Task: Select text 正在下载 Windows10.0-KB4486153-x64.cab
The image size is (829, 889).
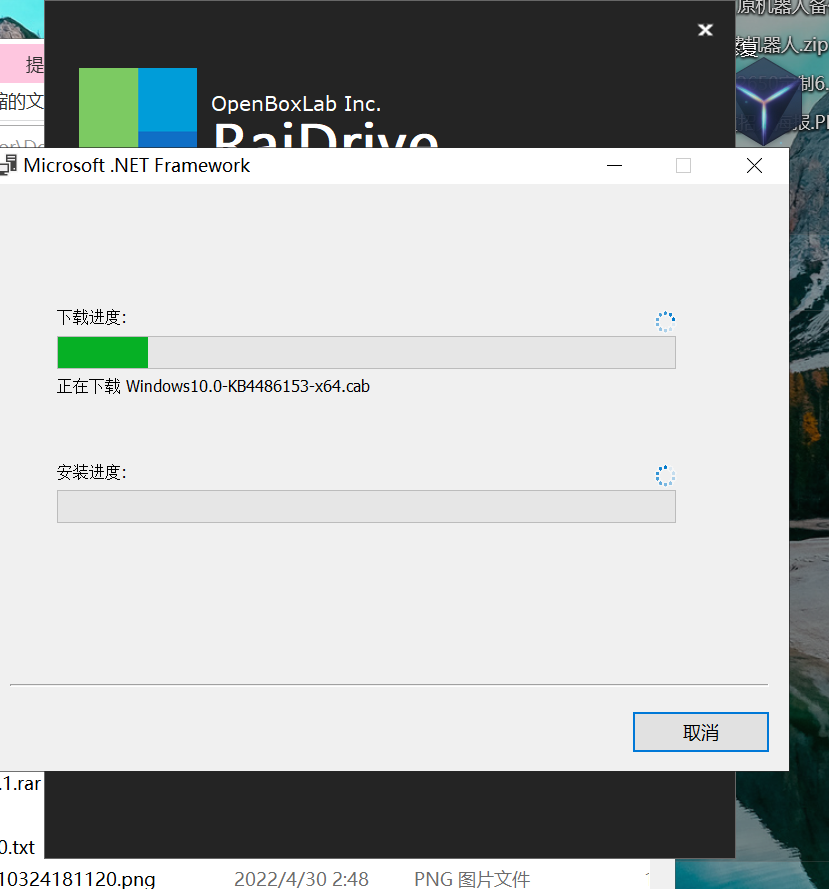Action: (x=213, y=386)
